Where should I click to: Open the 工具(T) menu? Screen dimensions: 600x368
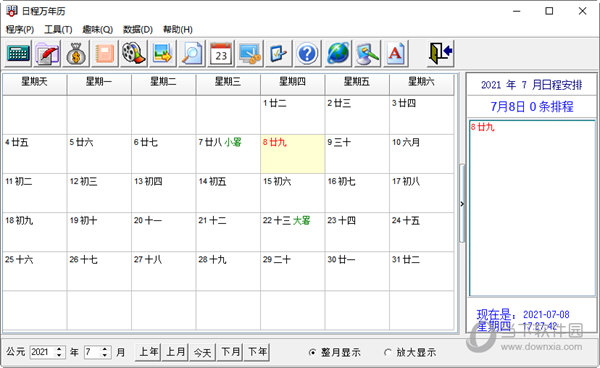click(58, 29)
